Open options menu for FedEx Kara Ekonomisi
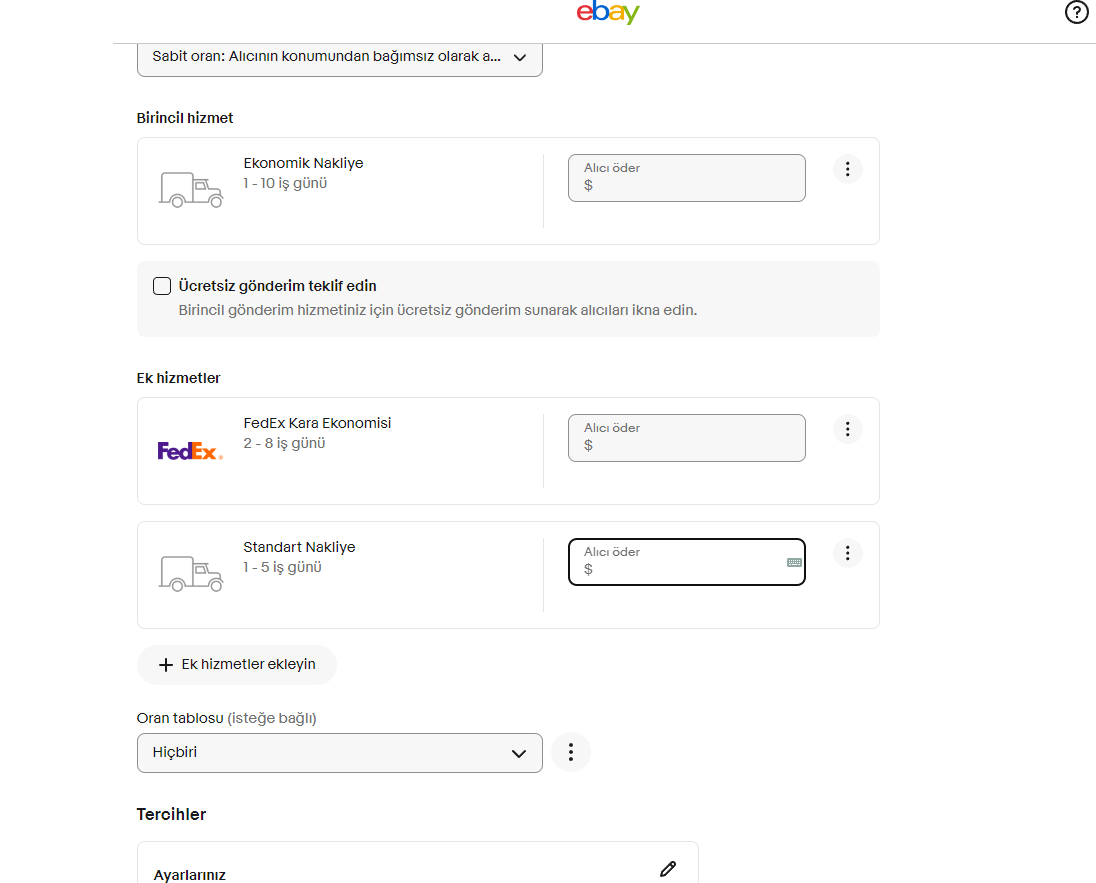 coord(847,429)
